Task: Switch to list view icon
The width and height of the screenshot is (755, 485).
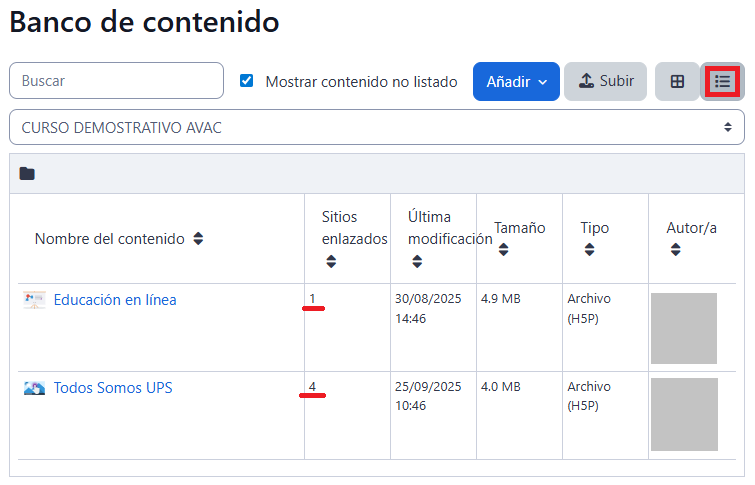Action: [722, 82]
